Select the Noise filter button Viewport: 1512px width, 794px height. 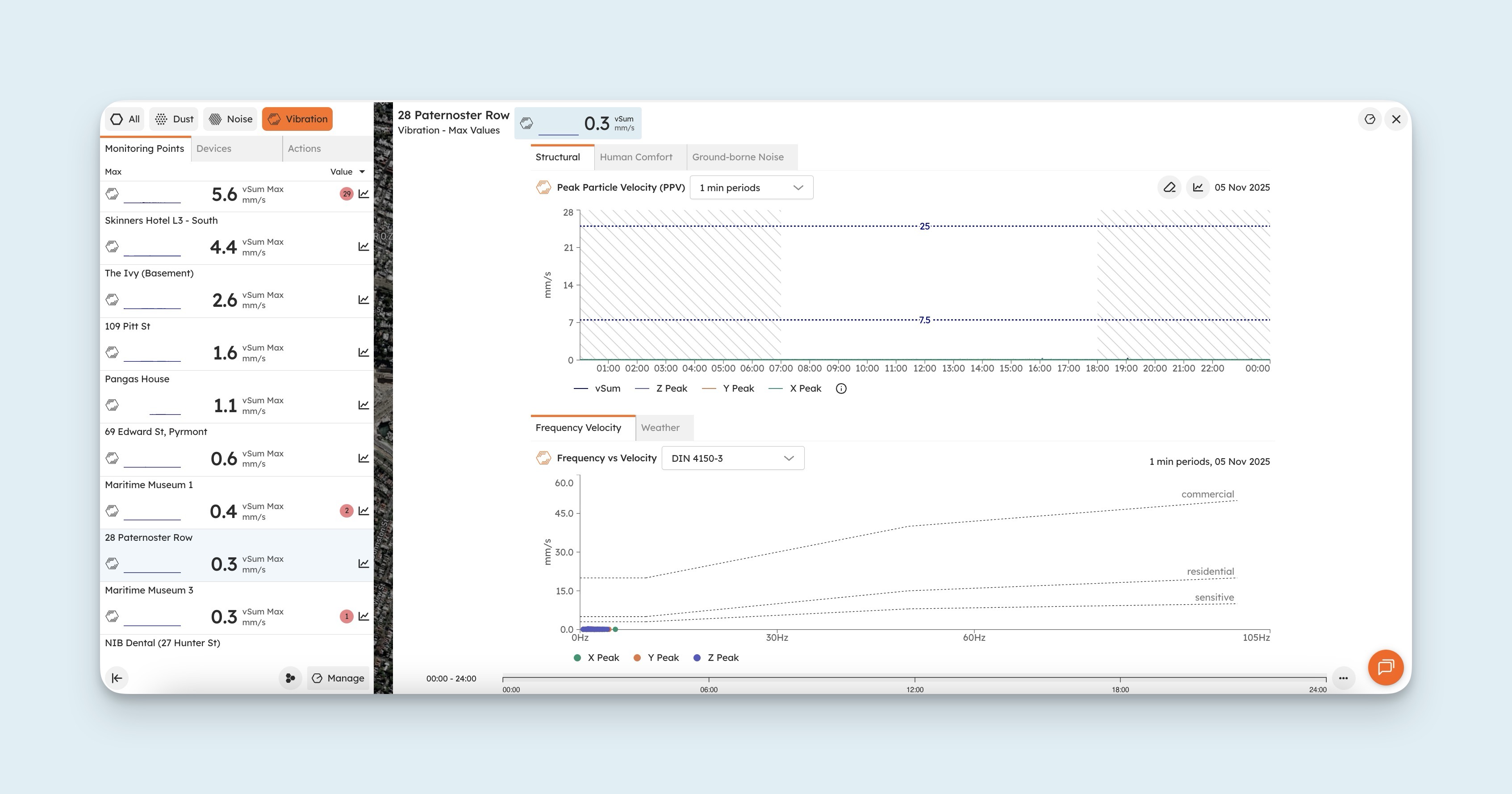tap(231, 119)
